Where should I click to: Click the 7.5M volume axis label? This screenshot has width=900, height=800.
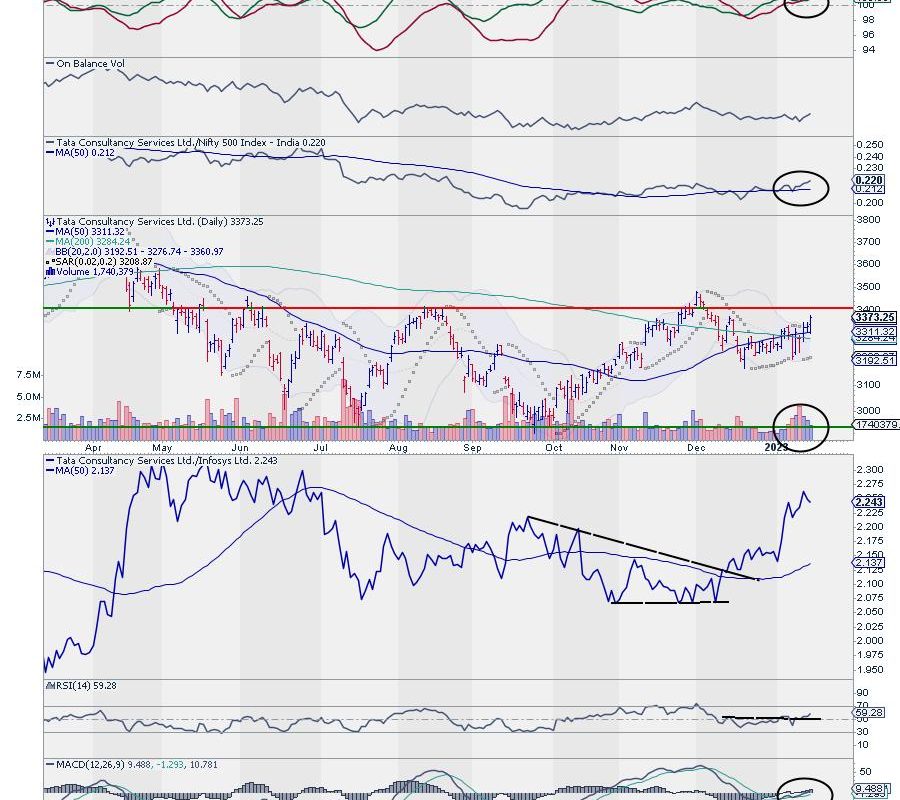(x=28, y=375)
